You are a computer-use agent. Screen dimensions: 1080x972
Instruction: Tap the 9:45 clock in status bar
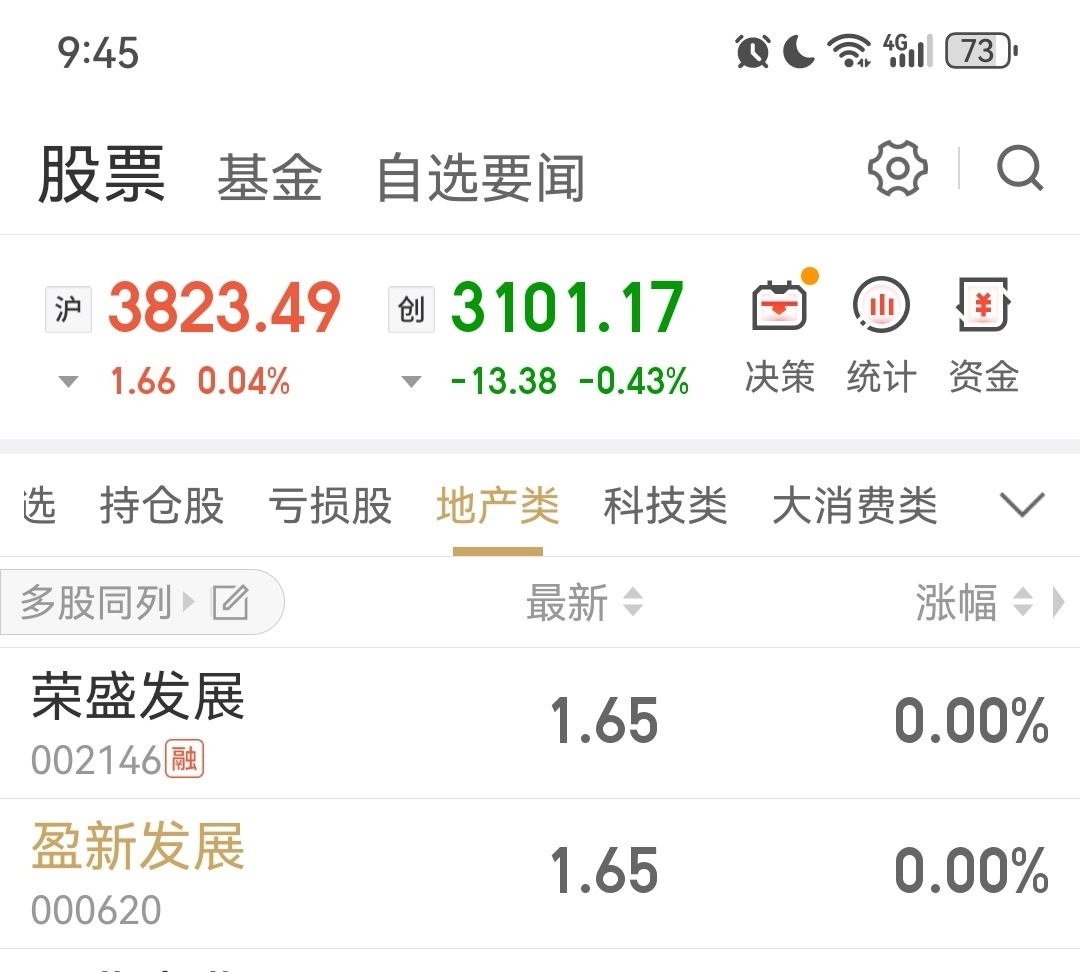98,53
